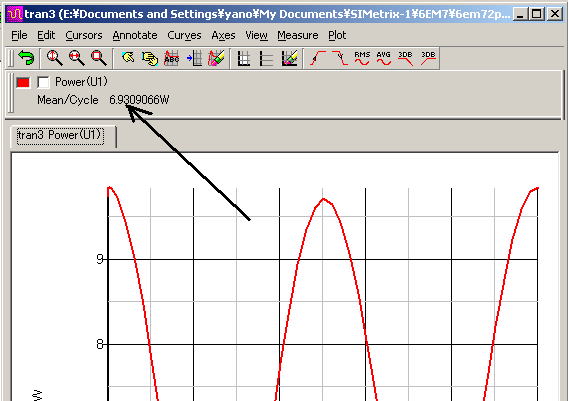Click the zoom box magnifier icon

coord(99,58)
